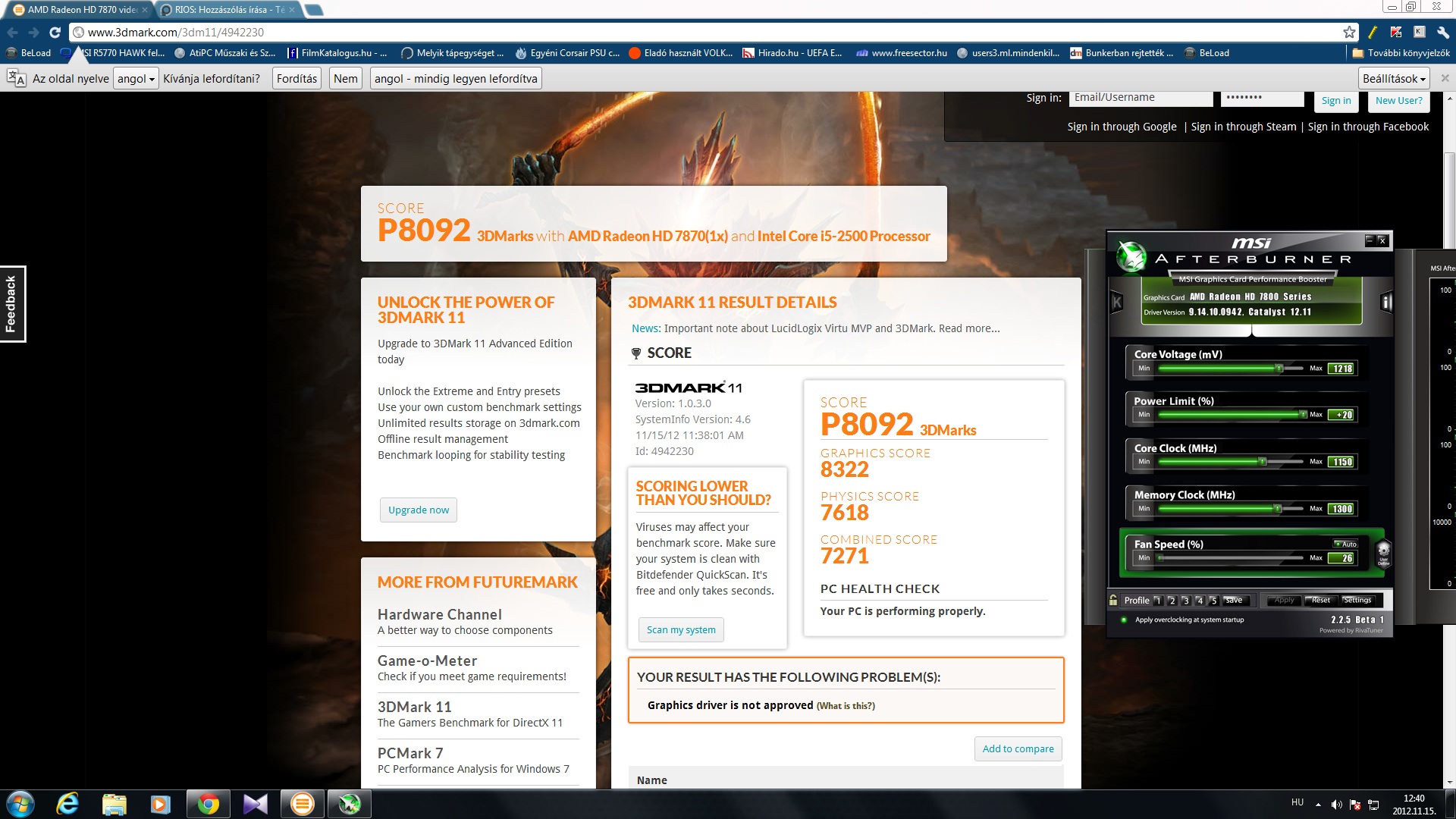Open the Beállítások translate options dropdown

(x=1394, y=79)
